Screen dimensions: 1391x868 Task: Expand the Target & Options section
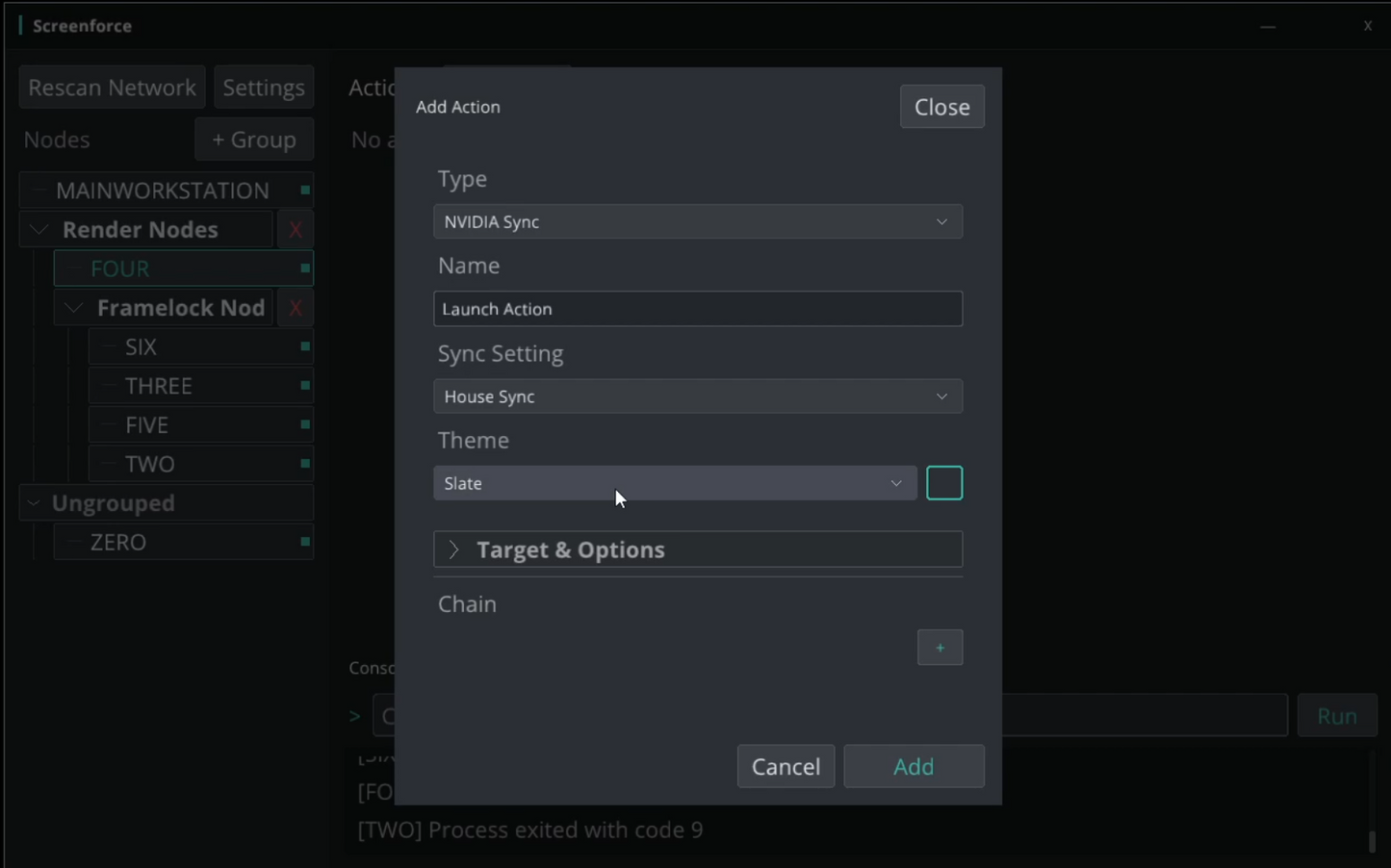698,549
